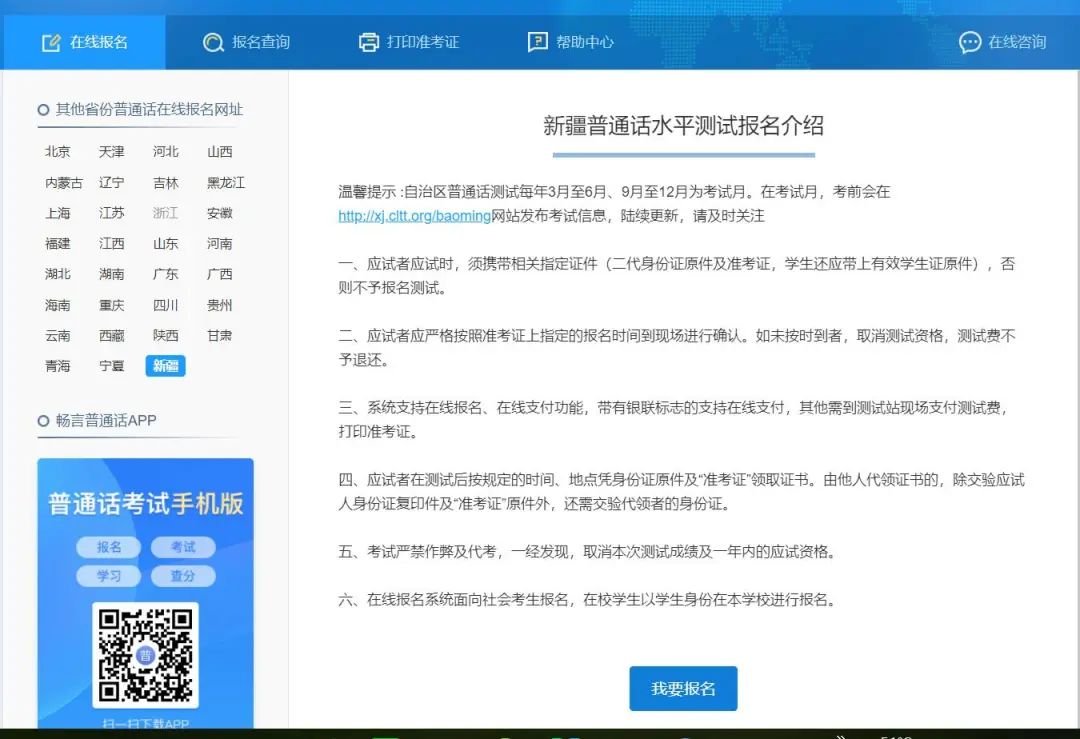
Task: Click the 报名 pill in app banner
Action: pyautogui.click(x=109, y=547)
